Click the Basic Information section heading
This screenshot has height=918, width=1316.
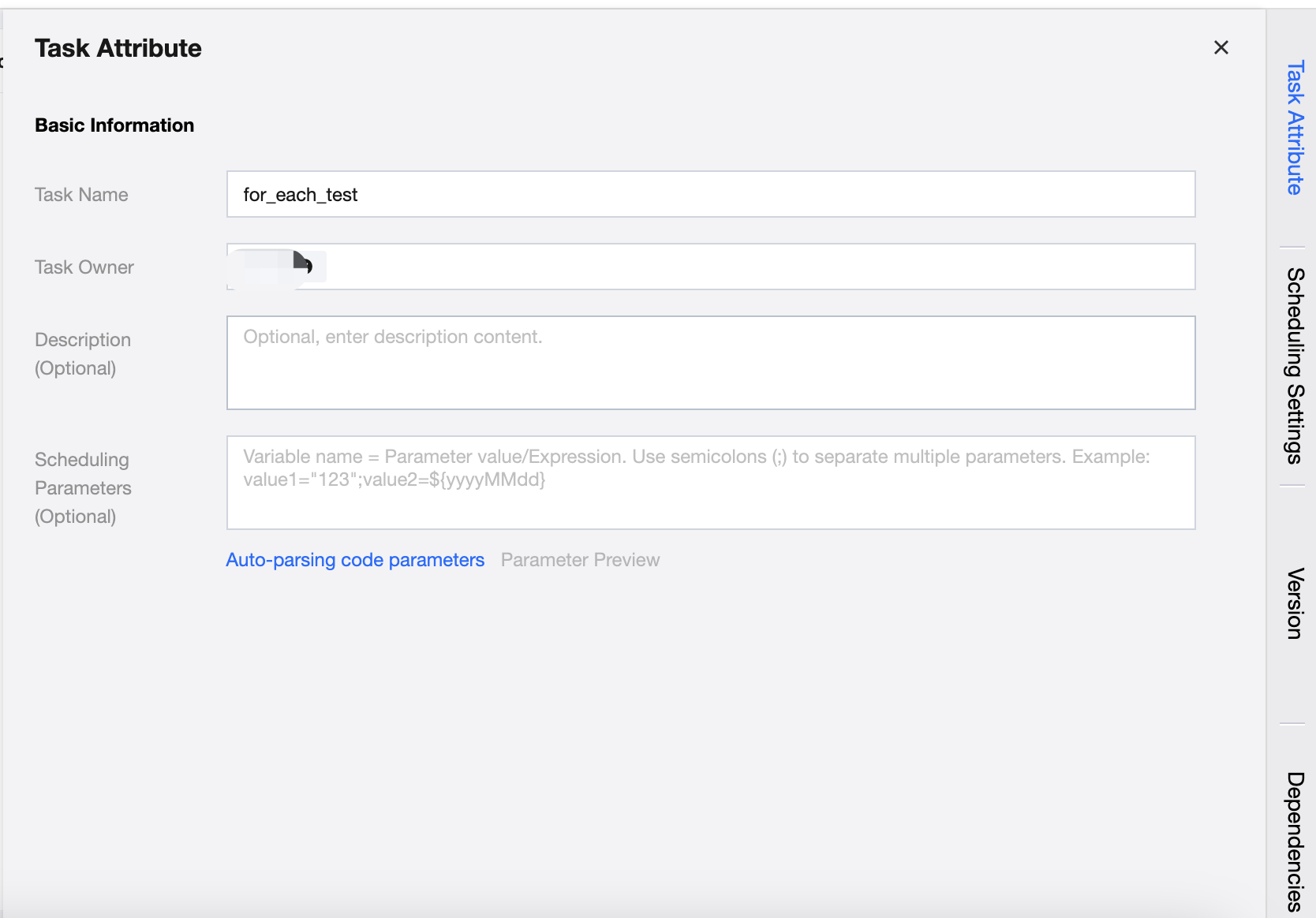114,125
